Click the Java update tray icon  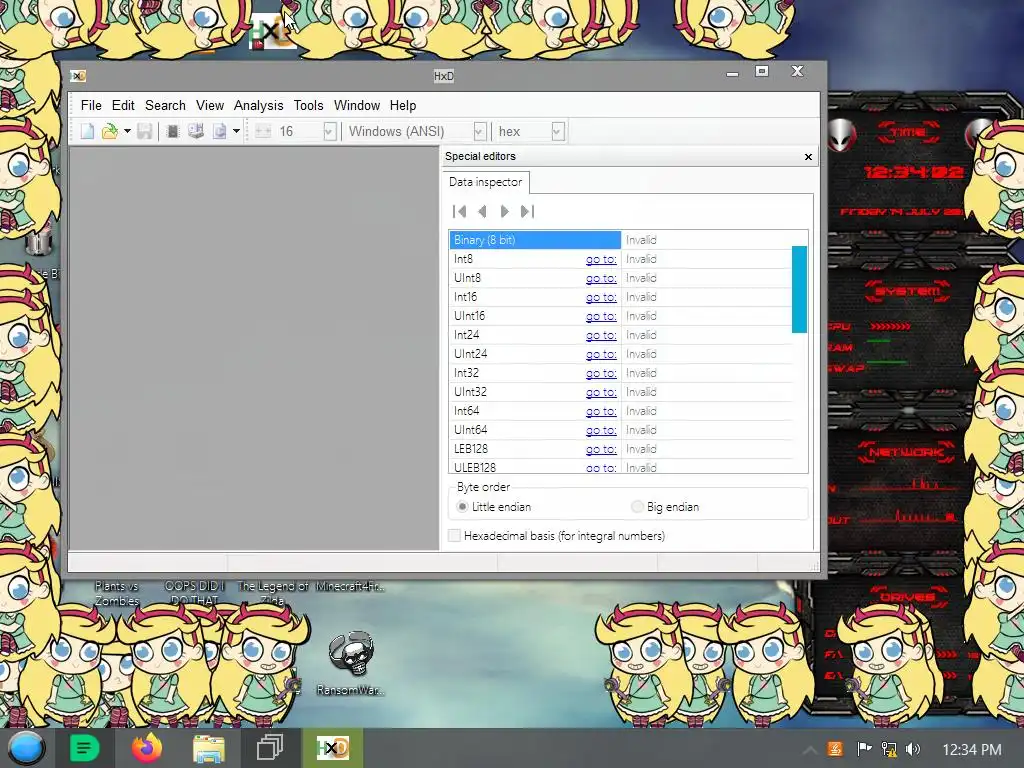(835, 749)
